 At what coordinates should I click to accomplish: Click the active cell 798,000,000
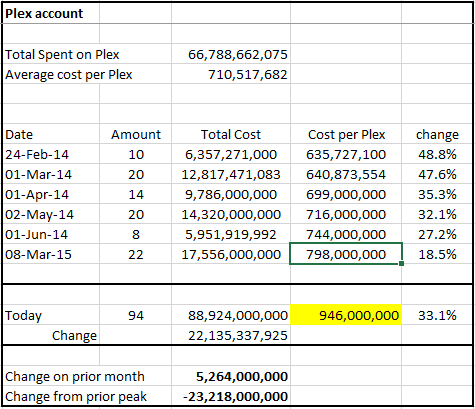346,254
